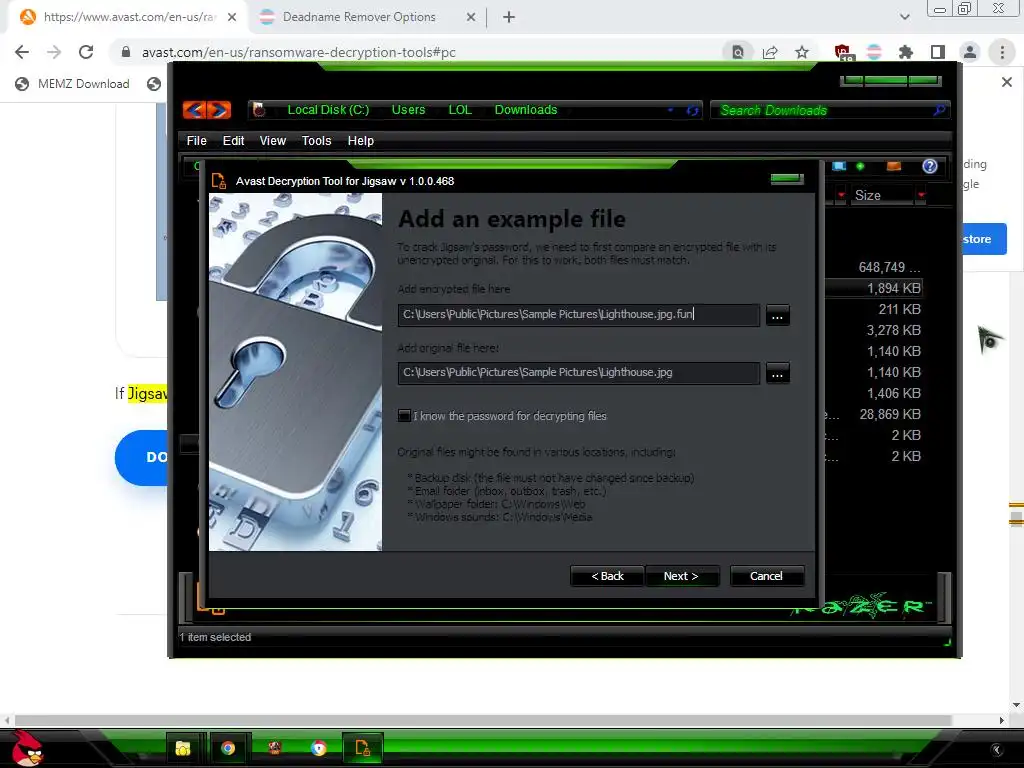
Task: Open address bar history dropdown arrow in Explorer
Action: click(670, 110)
